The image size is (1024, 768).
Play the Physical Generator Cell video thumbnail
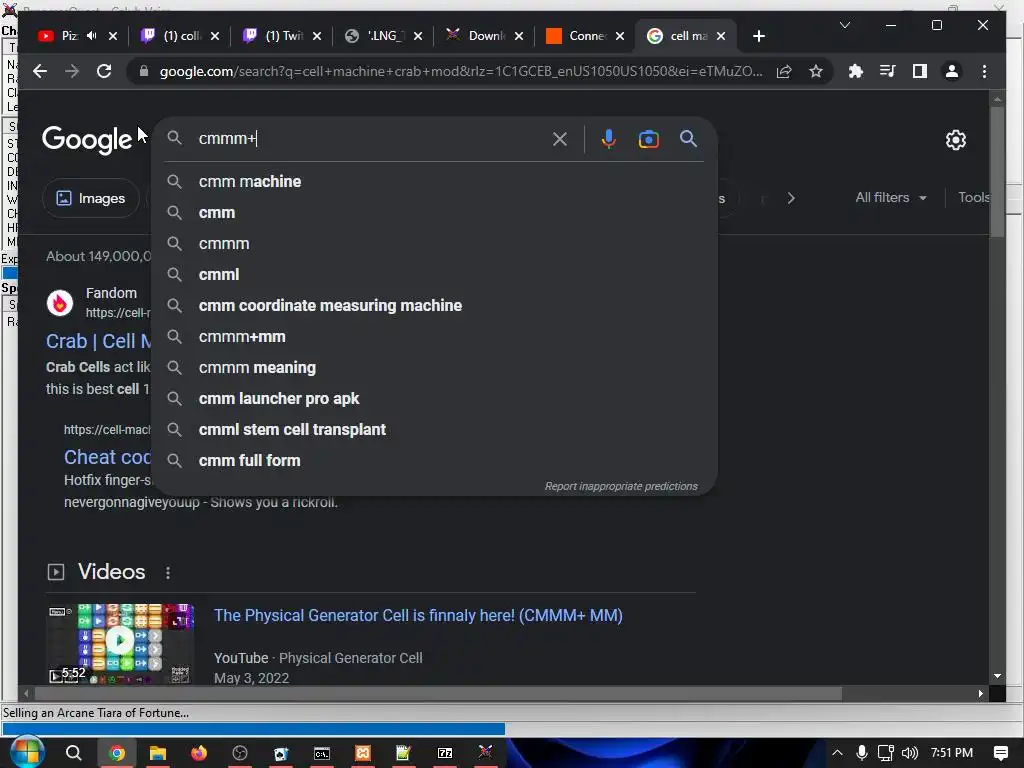[x=120, y=642]
